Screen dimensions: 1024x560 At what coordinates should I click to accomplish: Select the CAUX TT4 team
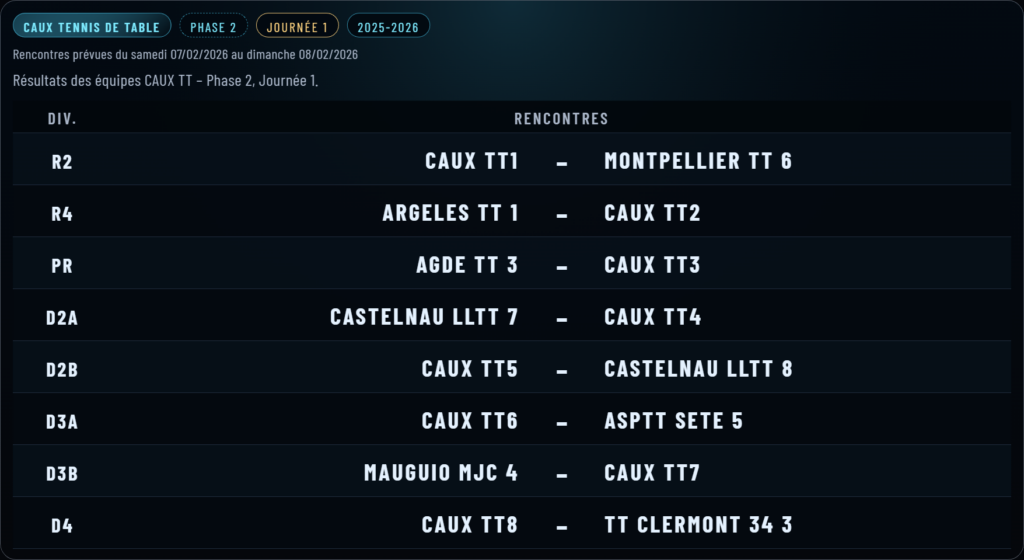(x=652, y=317)
